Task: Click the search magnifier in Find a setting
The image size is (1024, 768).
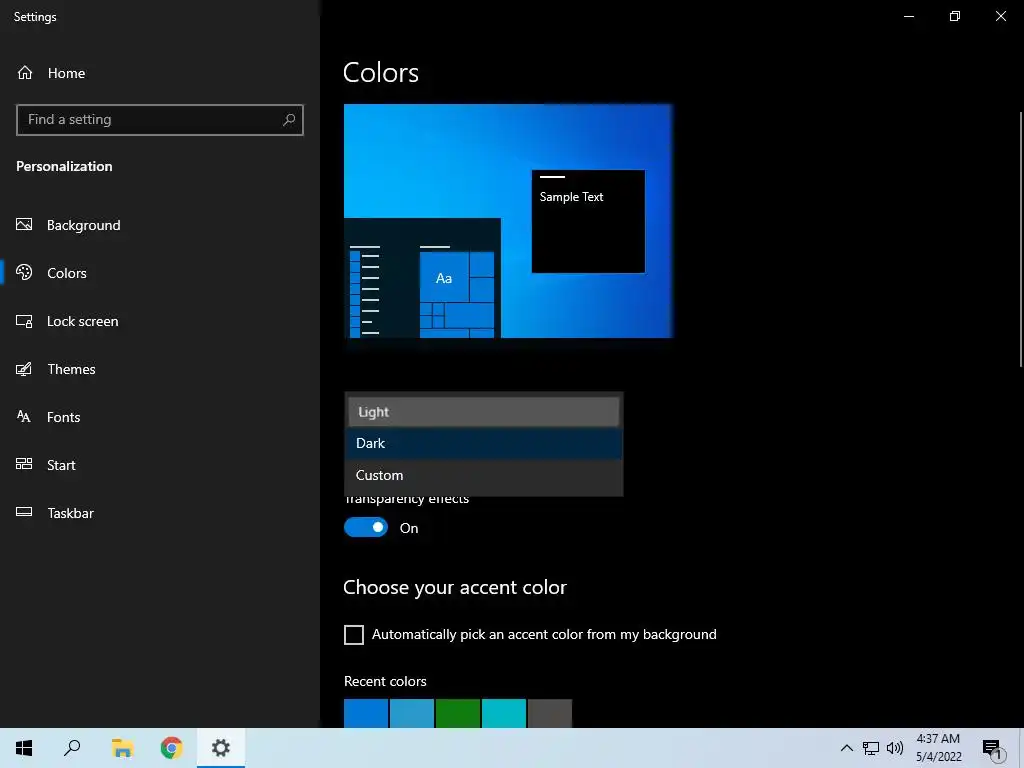Action: coord(289,120)
